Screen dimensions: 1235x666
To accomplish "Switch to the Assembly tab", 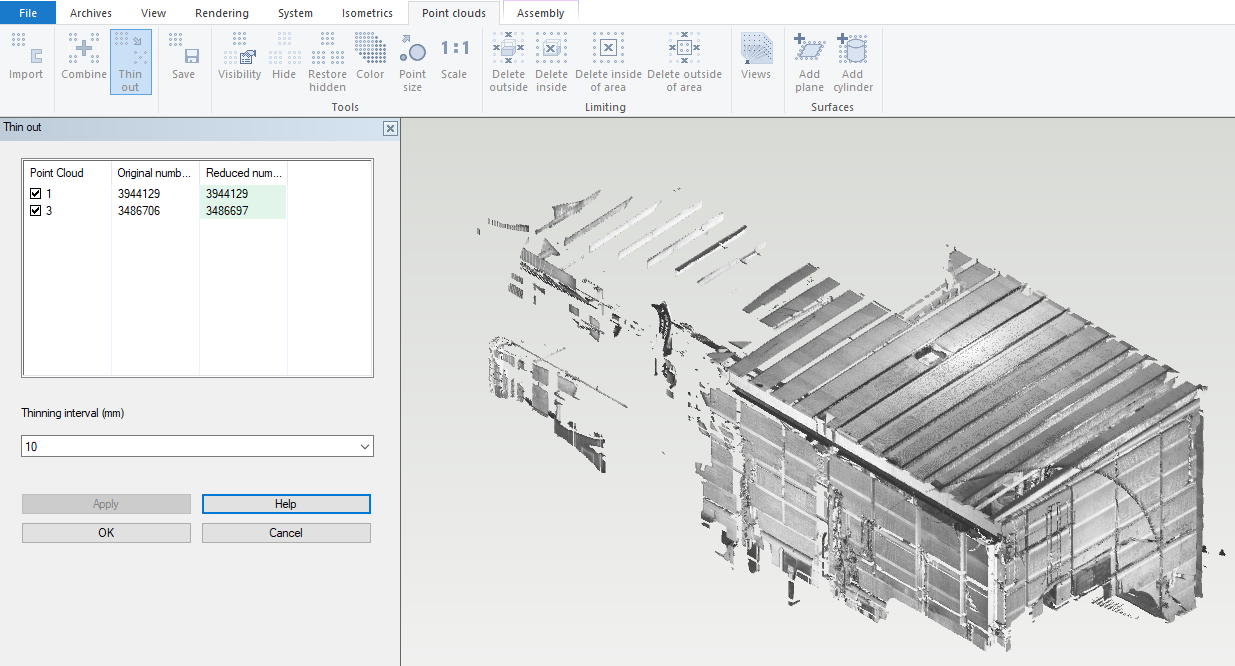I will [x=540, y=13].
